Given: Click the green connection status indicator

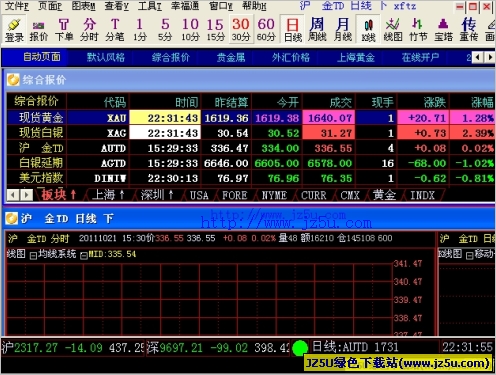Looking at the screenshot, I should (300, 348).
